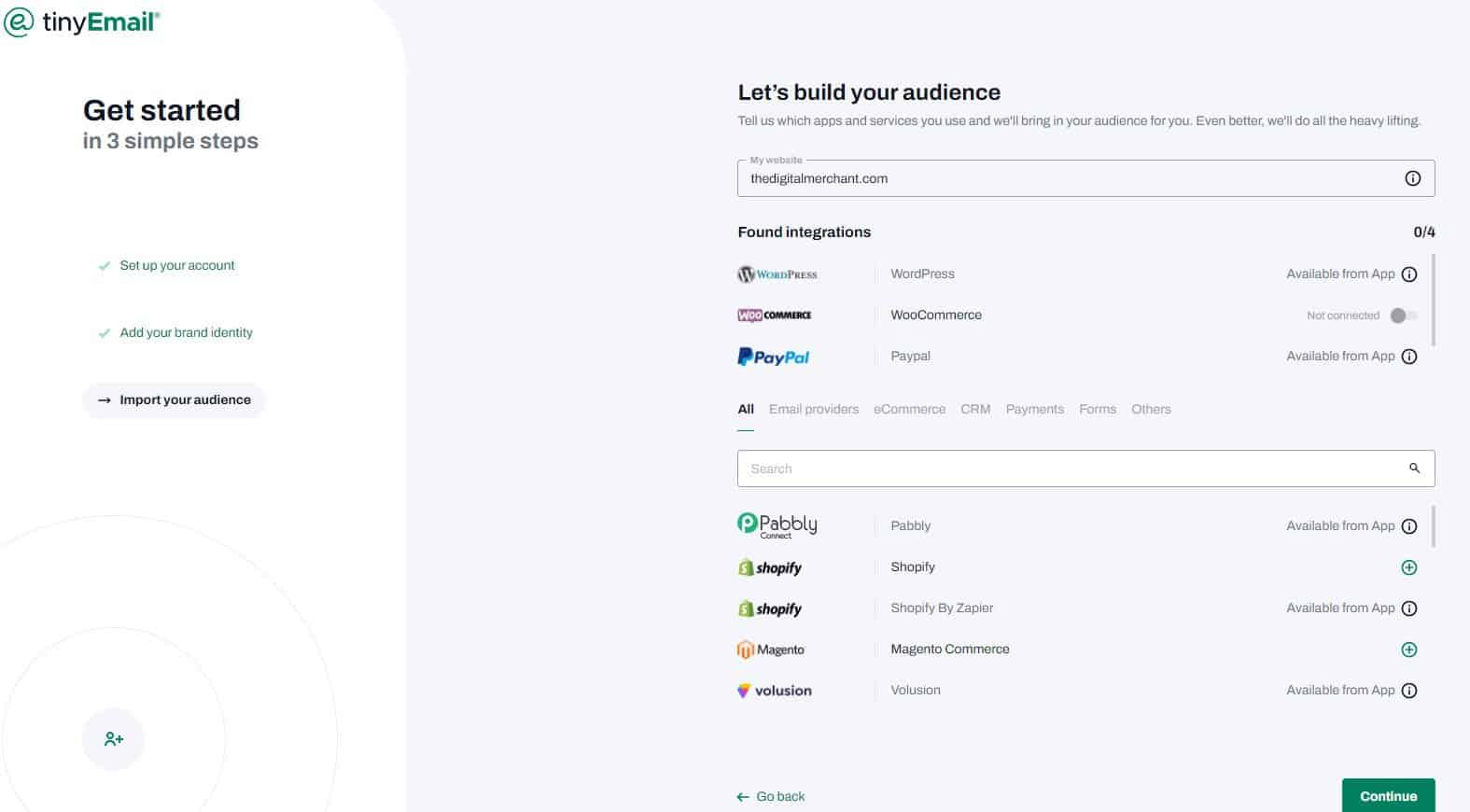Click the WordPress logo
The width and height of the screenshot is (1470, 812).
[x=777, y=274]
